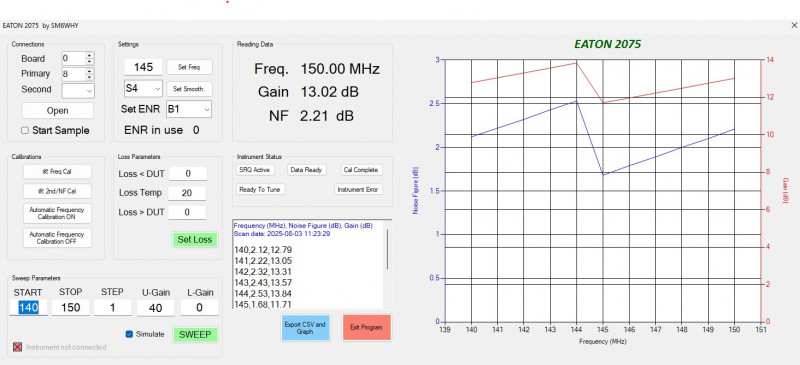Click the red instrument not connected icon
This screenshot has width=800, height=365.
(x=18, y=347)
